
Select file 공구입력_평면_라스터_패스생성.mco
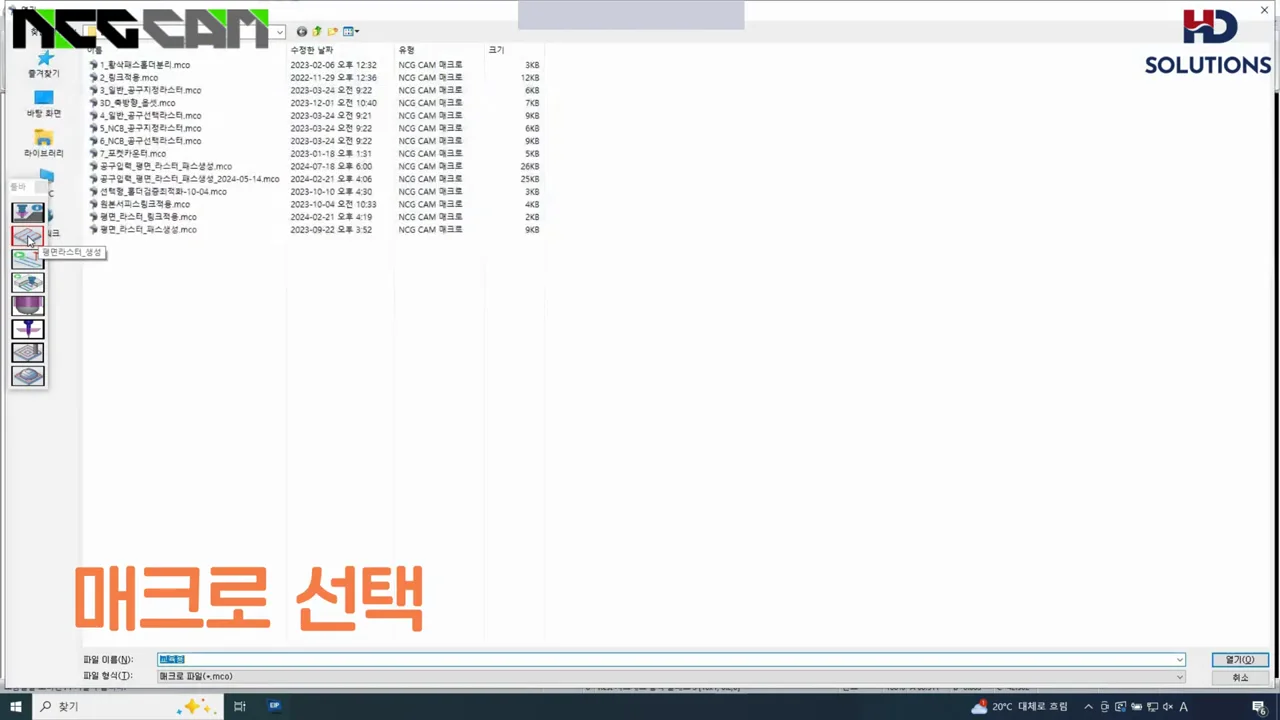160,166
